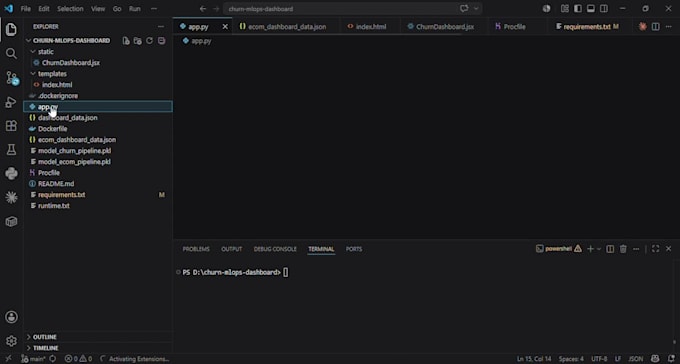Image resolution: width=680 pixels, height=364 pixels.
Task: Open the Selection menu
Action: [71, 9]
